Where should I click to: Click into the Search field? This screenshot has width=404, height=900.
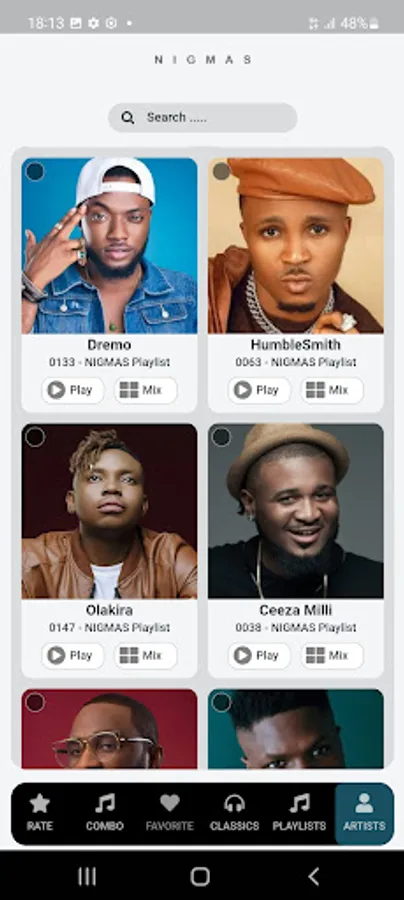point(203,118)
